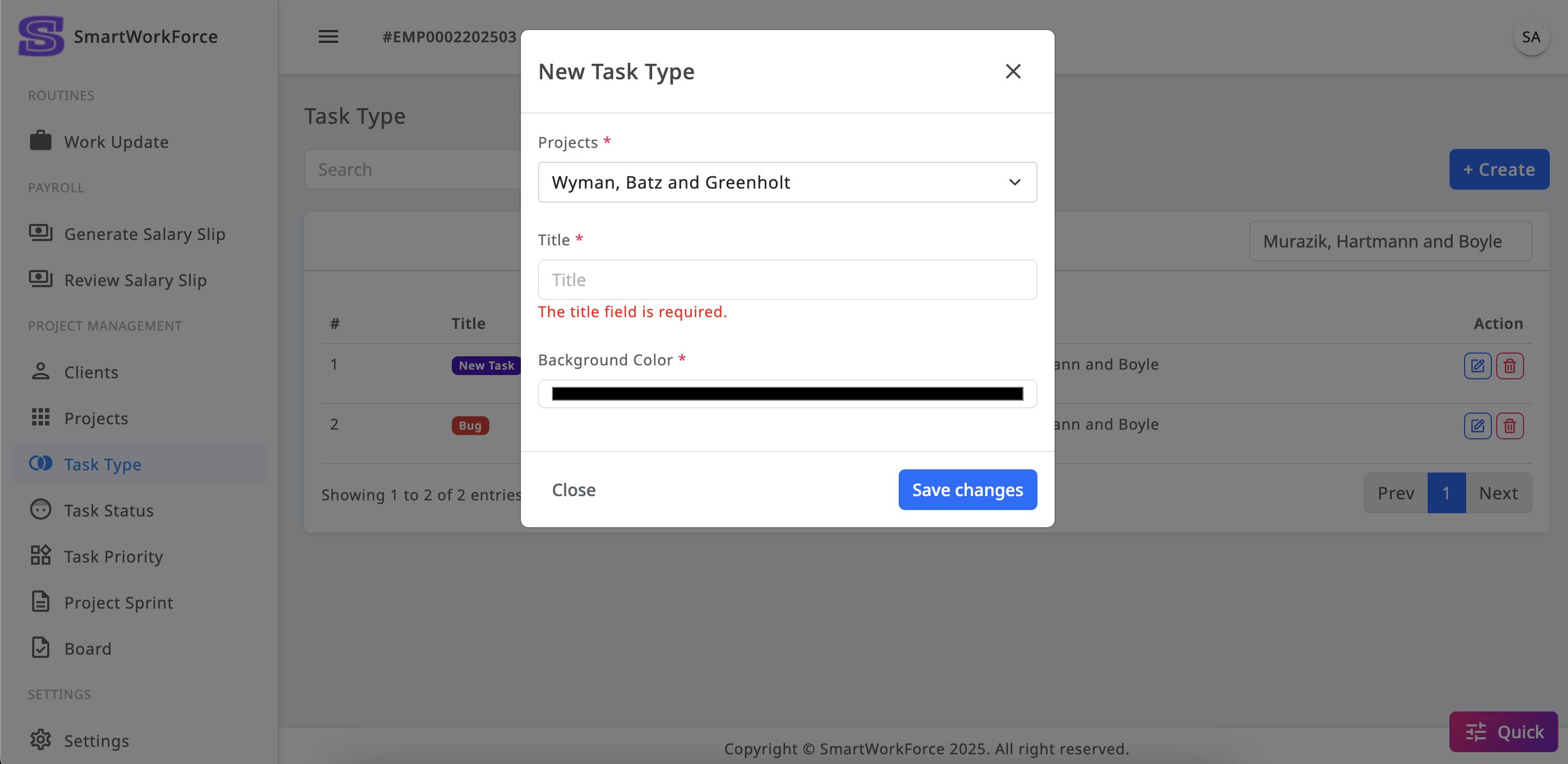This screenshot has height=764, width=1568.
Task: Delete the Bug task type with the trash icon
Action: [x=1510, y=425]
